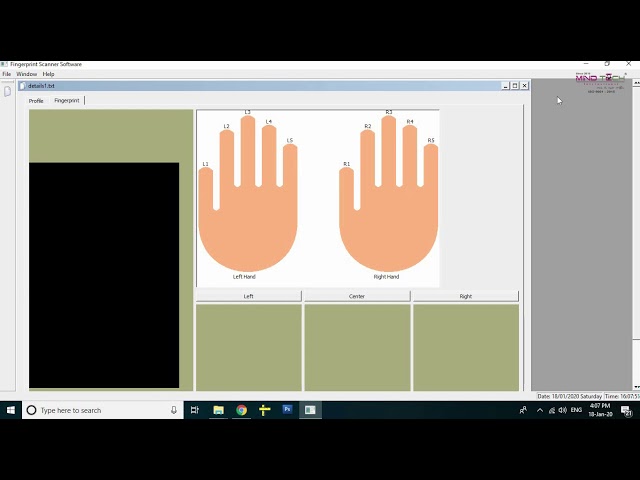Open the People icon in system tray
The width and height of the screenshot is (640, 480).
coord(523,410)
